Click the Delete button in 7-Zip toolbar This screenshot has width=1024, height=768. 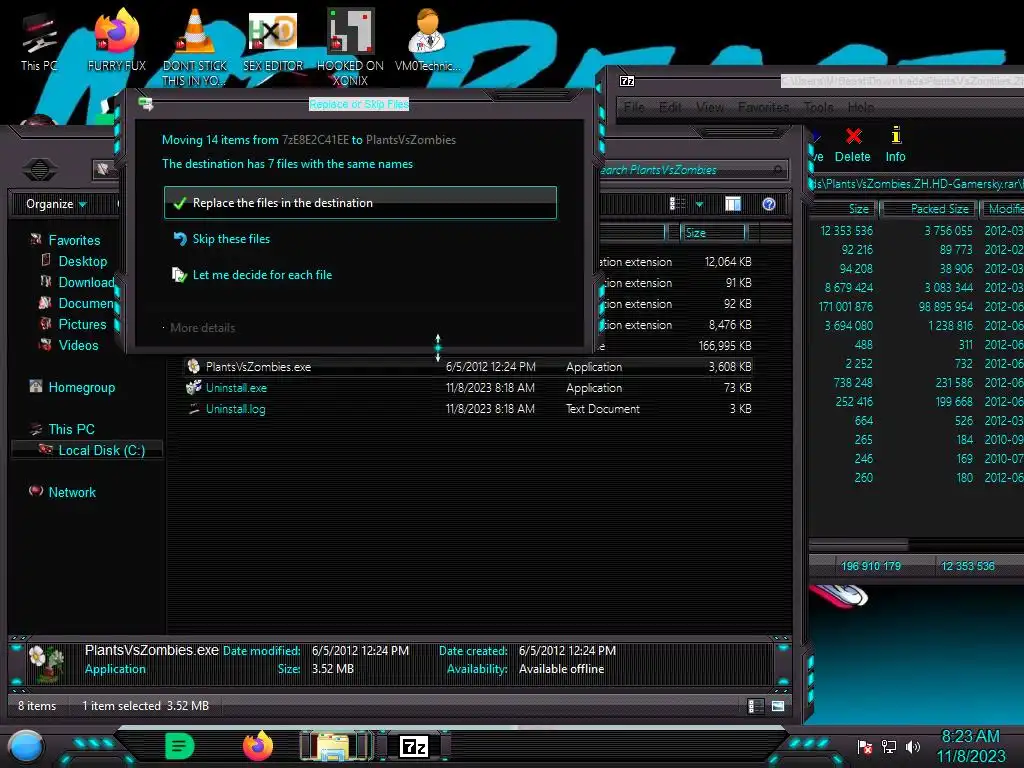pos(853,145)
